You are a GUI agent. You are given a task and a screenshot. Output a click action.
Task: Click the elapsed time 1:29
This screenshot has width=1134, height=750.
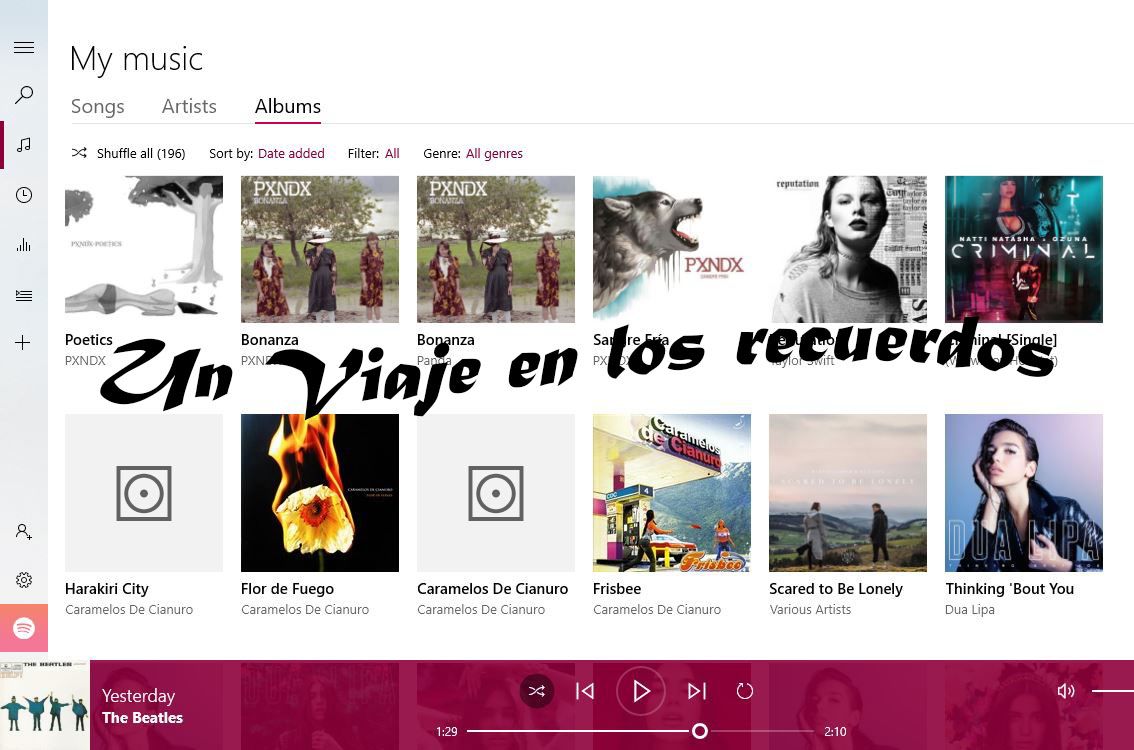pyautogui.click(x=447, y=731)
